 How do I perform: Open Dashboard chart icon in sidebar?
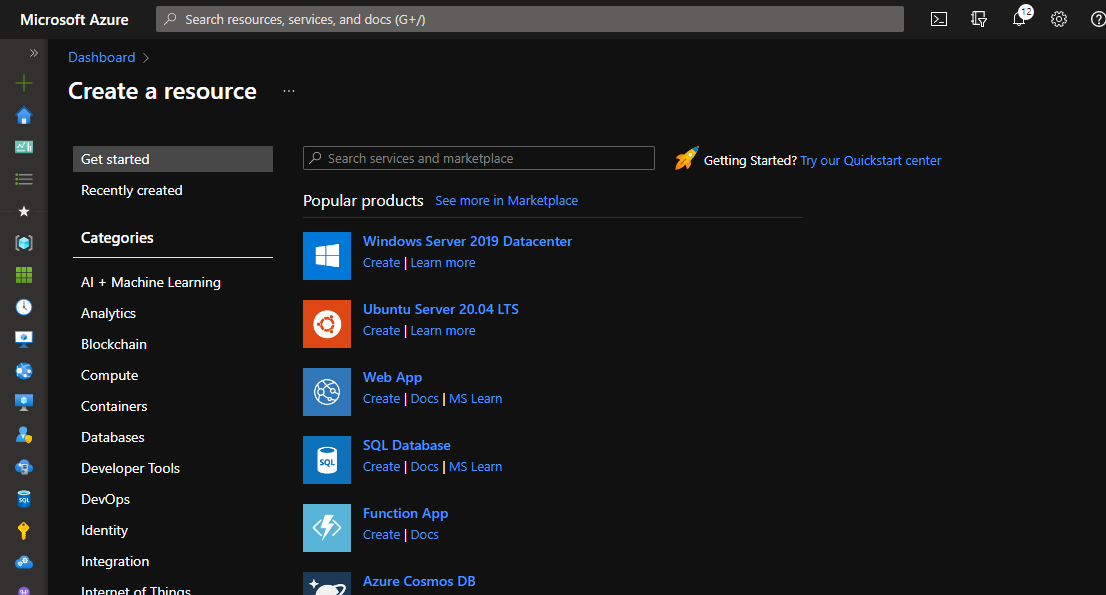(24, 147)
